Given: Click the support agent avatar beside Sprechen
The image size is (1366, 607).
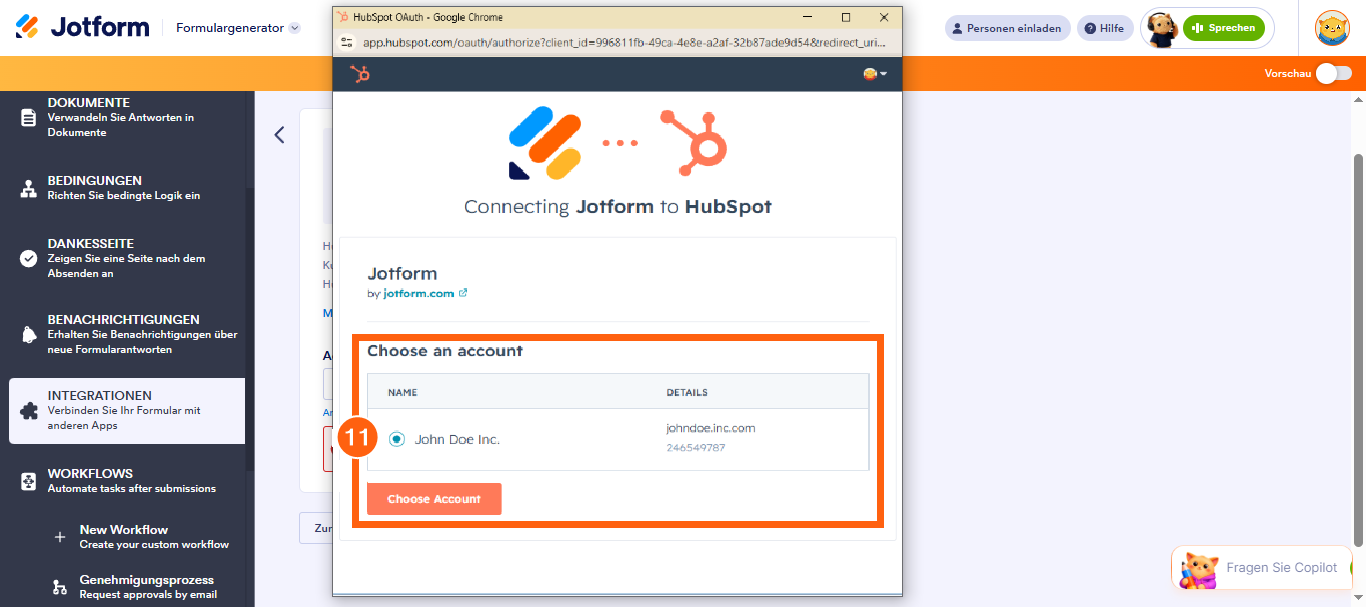Looking at the screenshot, I should tap(1161, 29).
